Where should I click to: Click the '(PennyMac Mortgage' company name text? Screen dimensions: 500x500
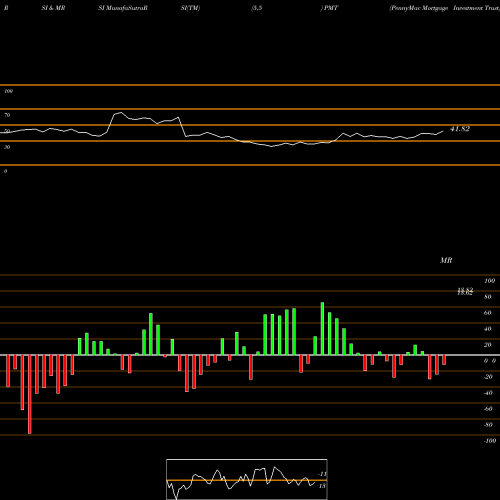tap(419, 8)
